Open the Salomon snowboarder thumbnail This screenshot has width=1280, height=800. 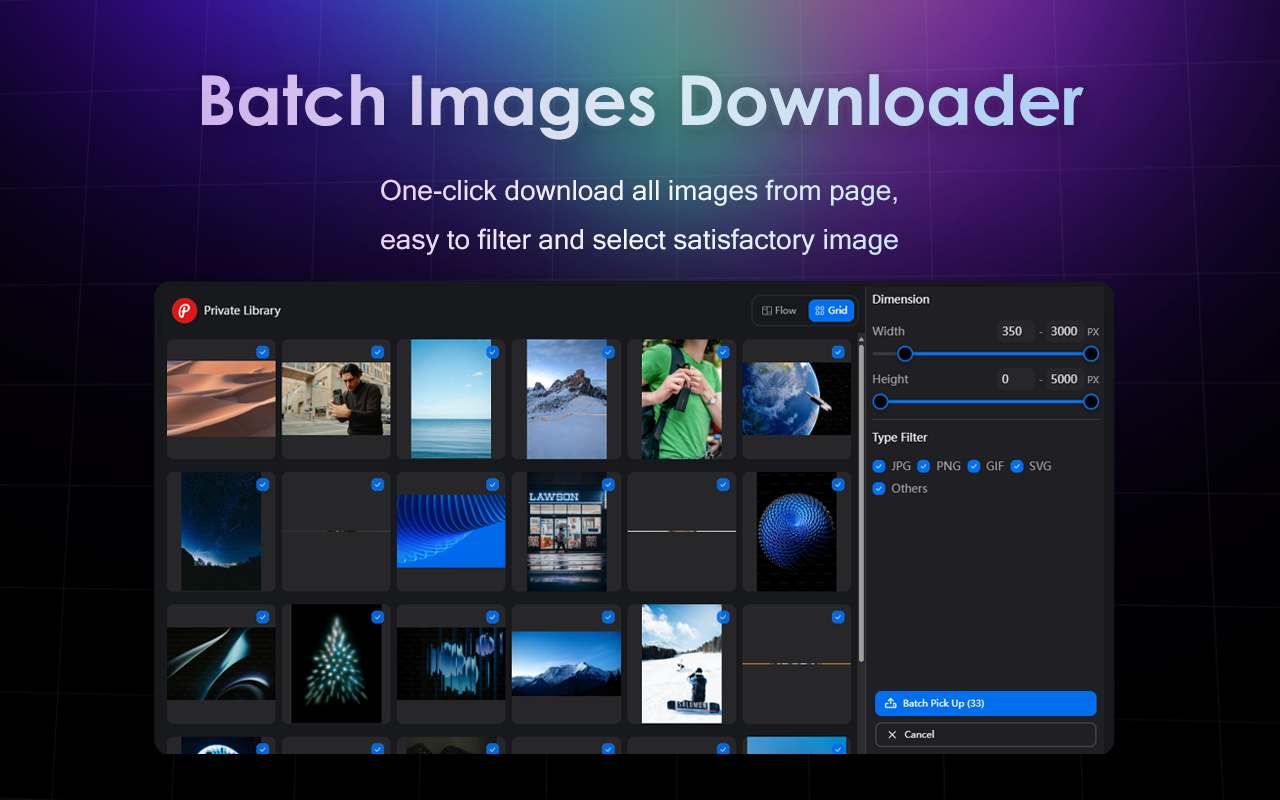pos(681,664)
